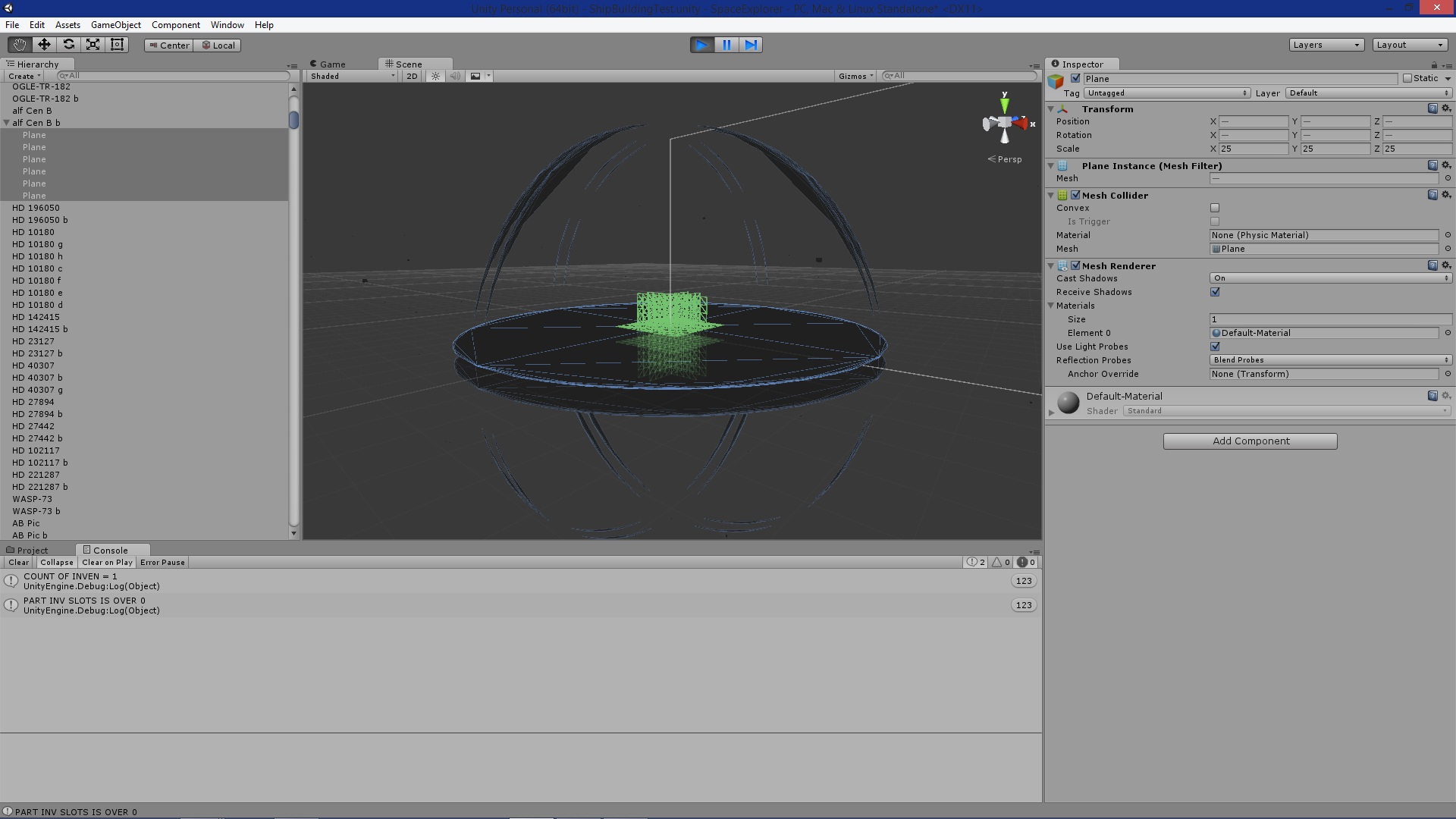Toggle 2D scene view mode
Image resolution: width=1456 pixels, height=819 pixels.
pyautogui.click(x=412, y=76)
